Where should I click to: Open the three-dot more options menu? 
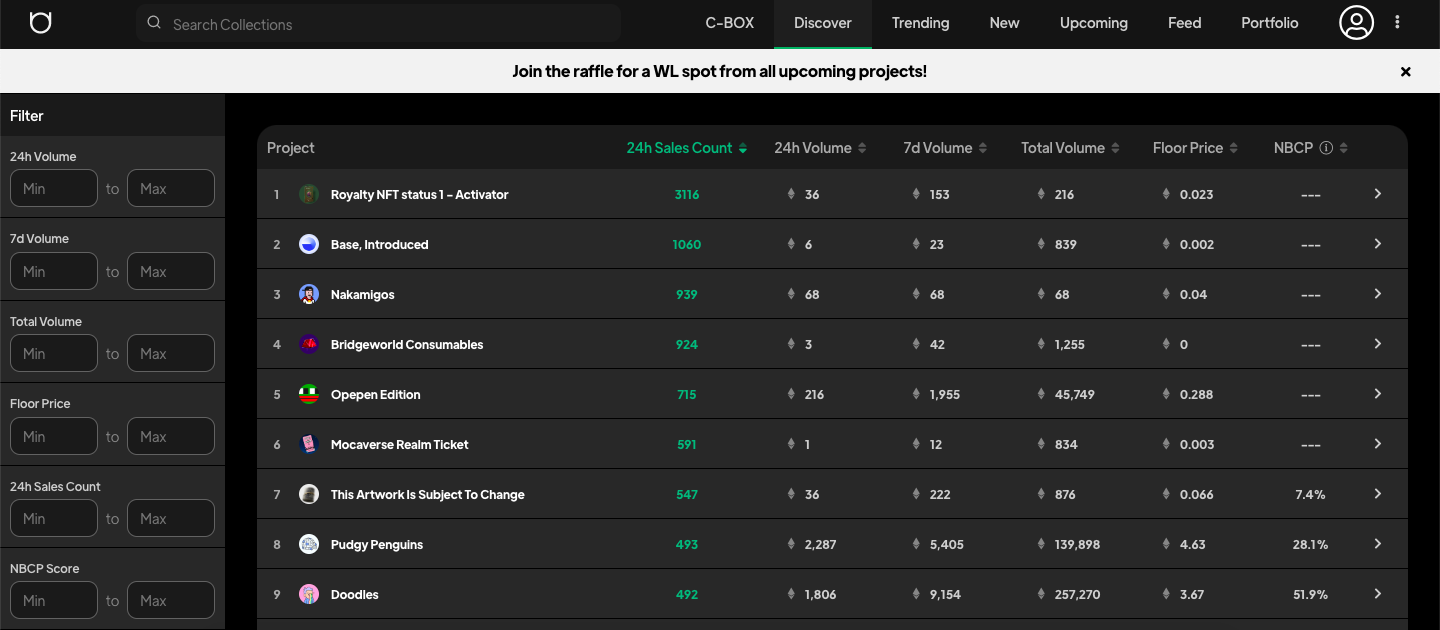pos(1398,23)
